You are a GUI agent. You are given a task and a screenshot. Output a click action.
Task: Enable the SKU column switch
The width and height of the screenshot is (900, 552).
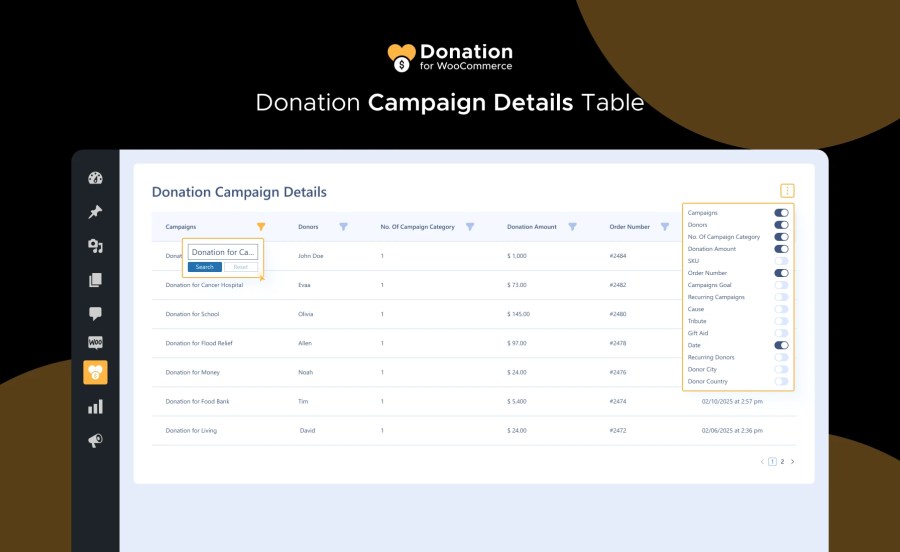[x=781, y=261]
